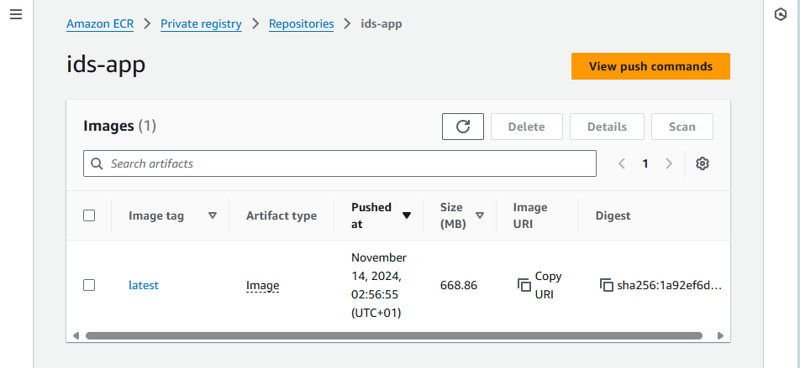Open the latest image tag link
This screenshot has width=800, height=368.
[143, 285]
